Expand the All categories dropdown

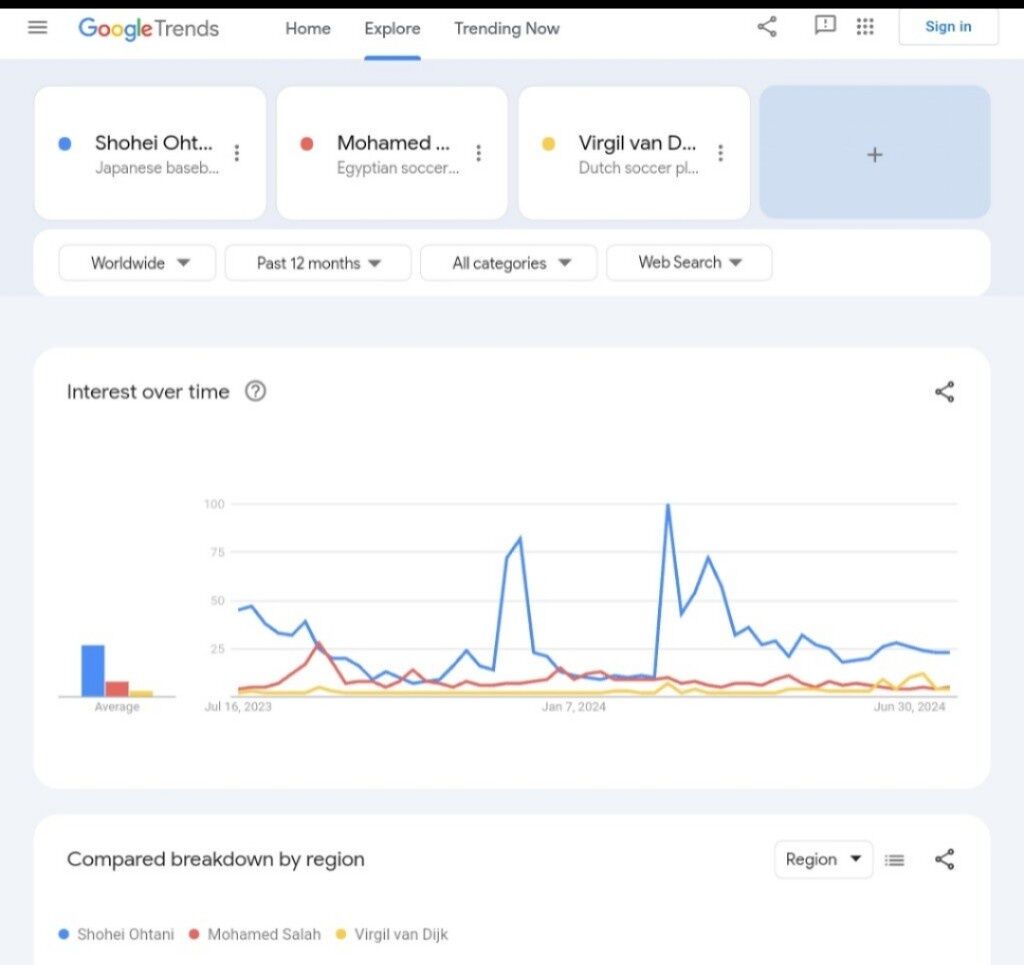509,263
